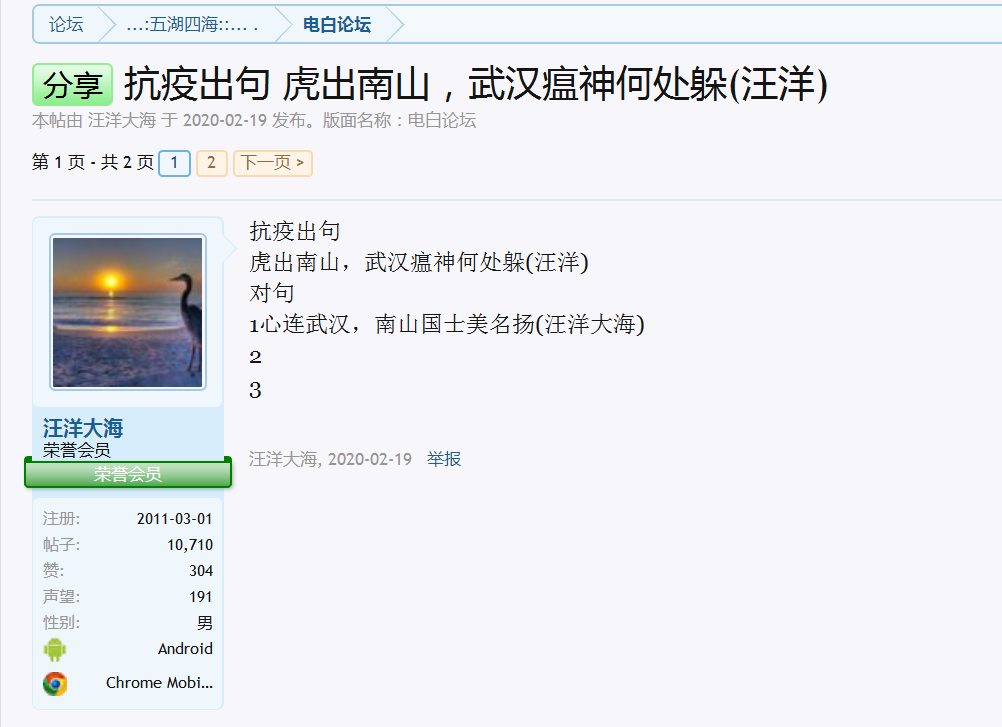Click the green 荣誉会员 ribbon banner
The width and height of the screenshot is (1002, 727).
pos(128,474)
